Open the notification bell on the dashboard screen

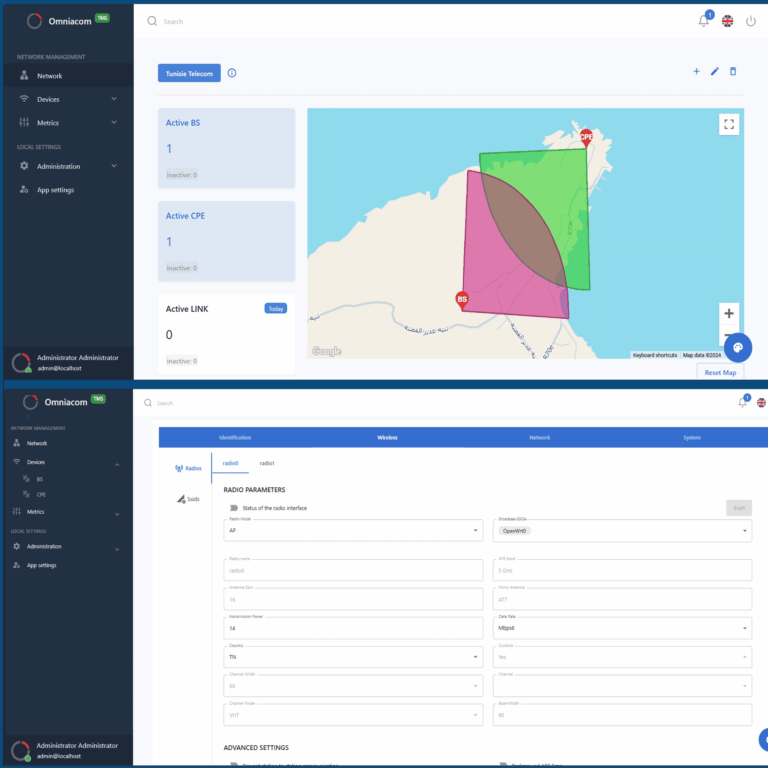click(x=704, y=21)
